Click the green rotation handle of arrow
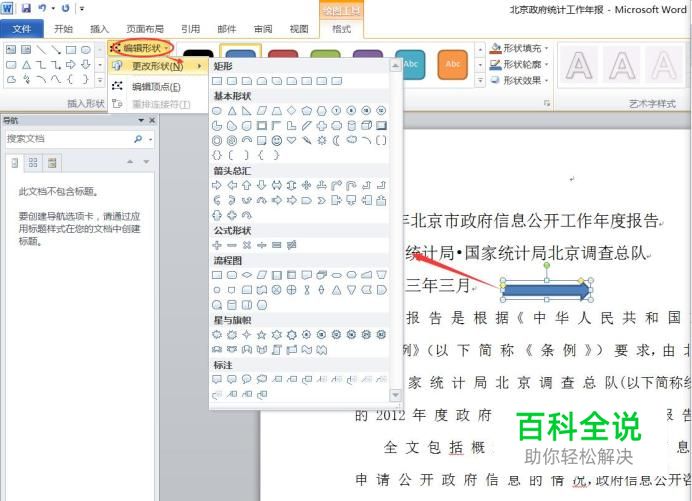 click(x=547, y=265)
